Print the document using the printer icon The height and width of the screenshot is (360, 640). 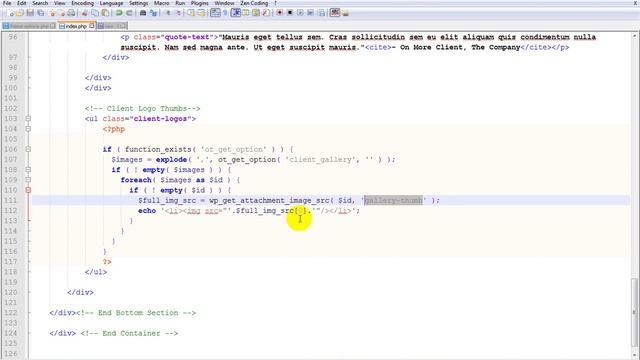point(71,13)
